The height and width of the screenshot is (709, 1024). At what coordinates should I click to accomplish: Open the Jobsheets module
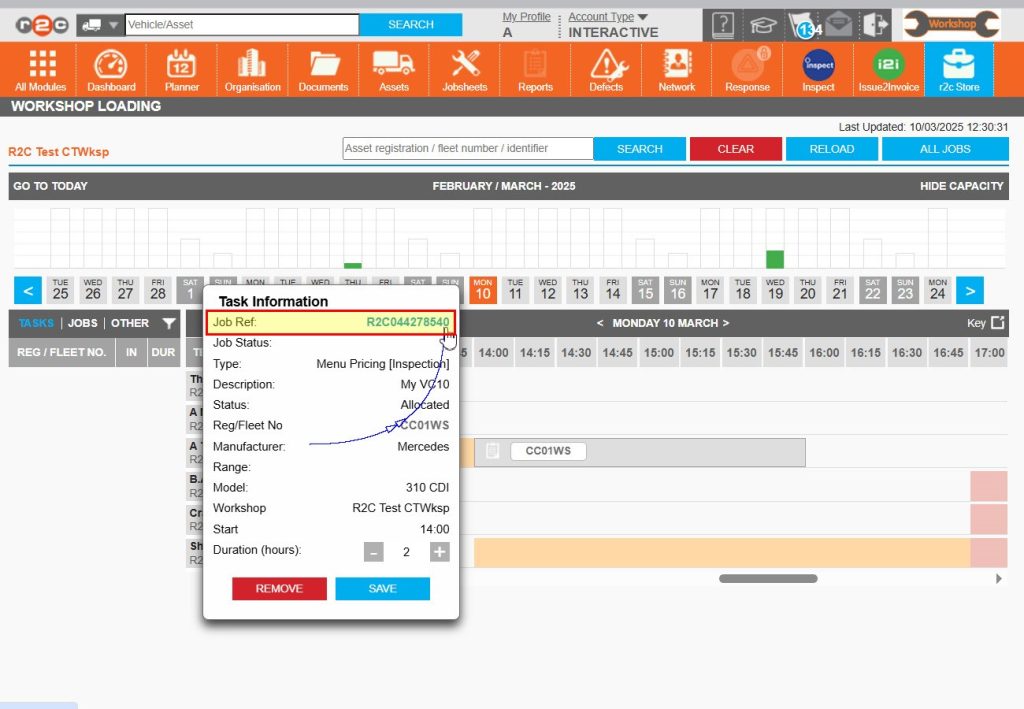[x=464, y=68]
